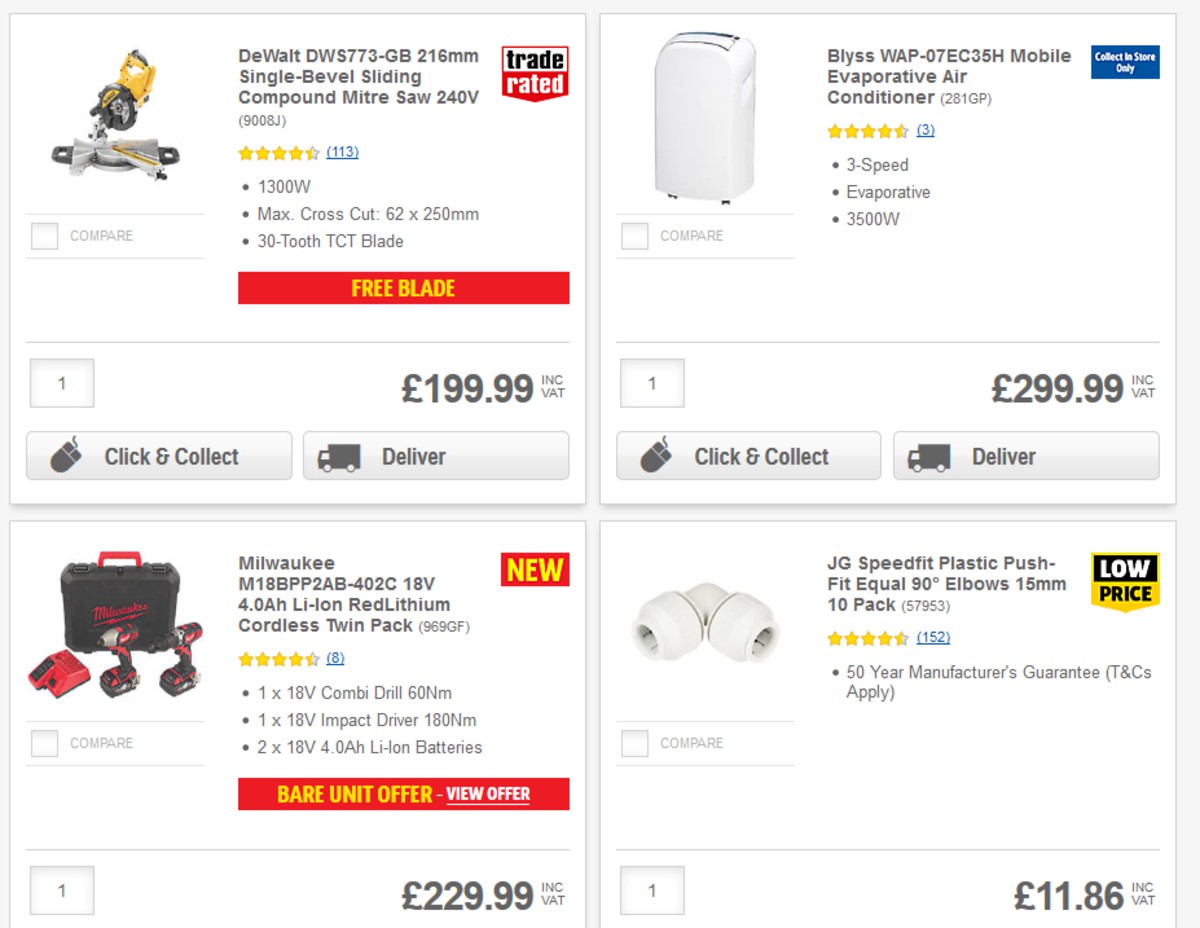
Task: Click the star rating for the Milwaukee twin pack
Action: click(278, 658)
